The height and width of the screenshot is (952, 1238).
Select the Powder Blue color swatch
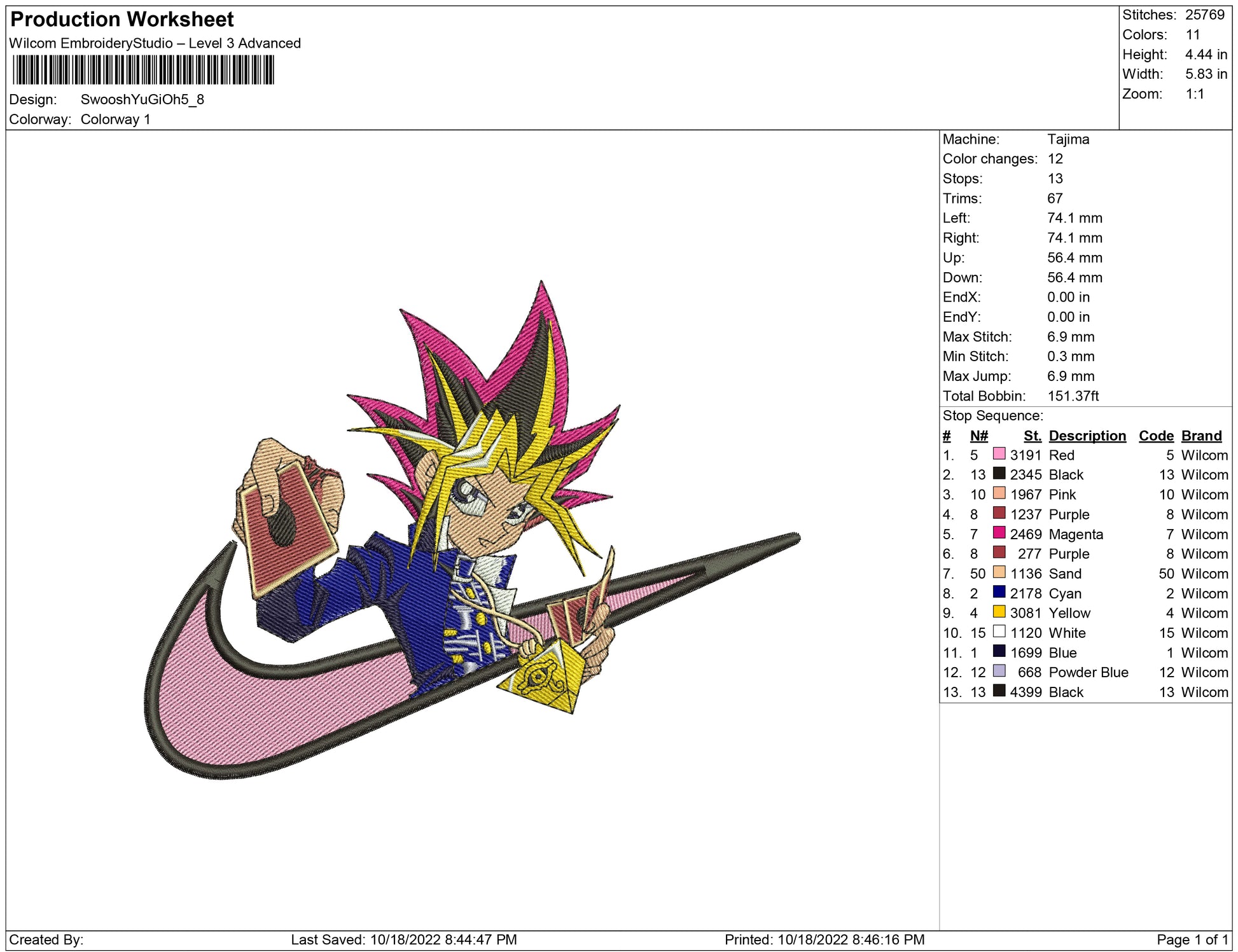pos(999,671)
